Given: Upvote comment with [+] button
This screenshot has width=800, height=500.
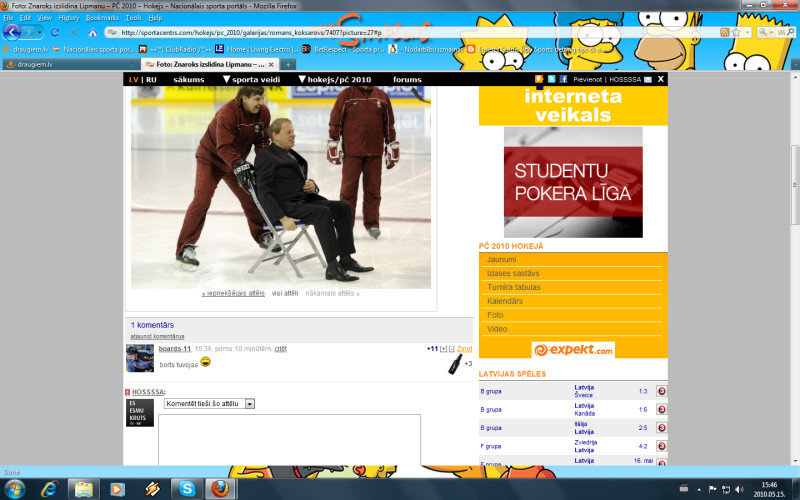Looking at the screenshot, I should pyautogui.click(x=443, y=349).
